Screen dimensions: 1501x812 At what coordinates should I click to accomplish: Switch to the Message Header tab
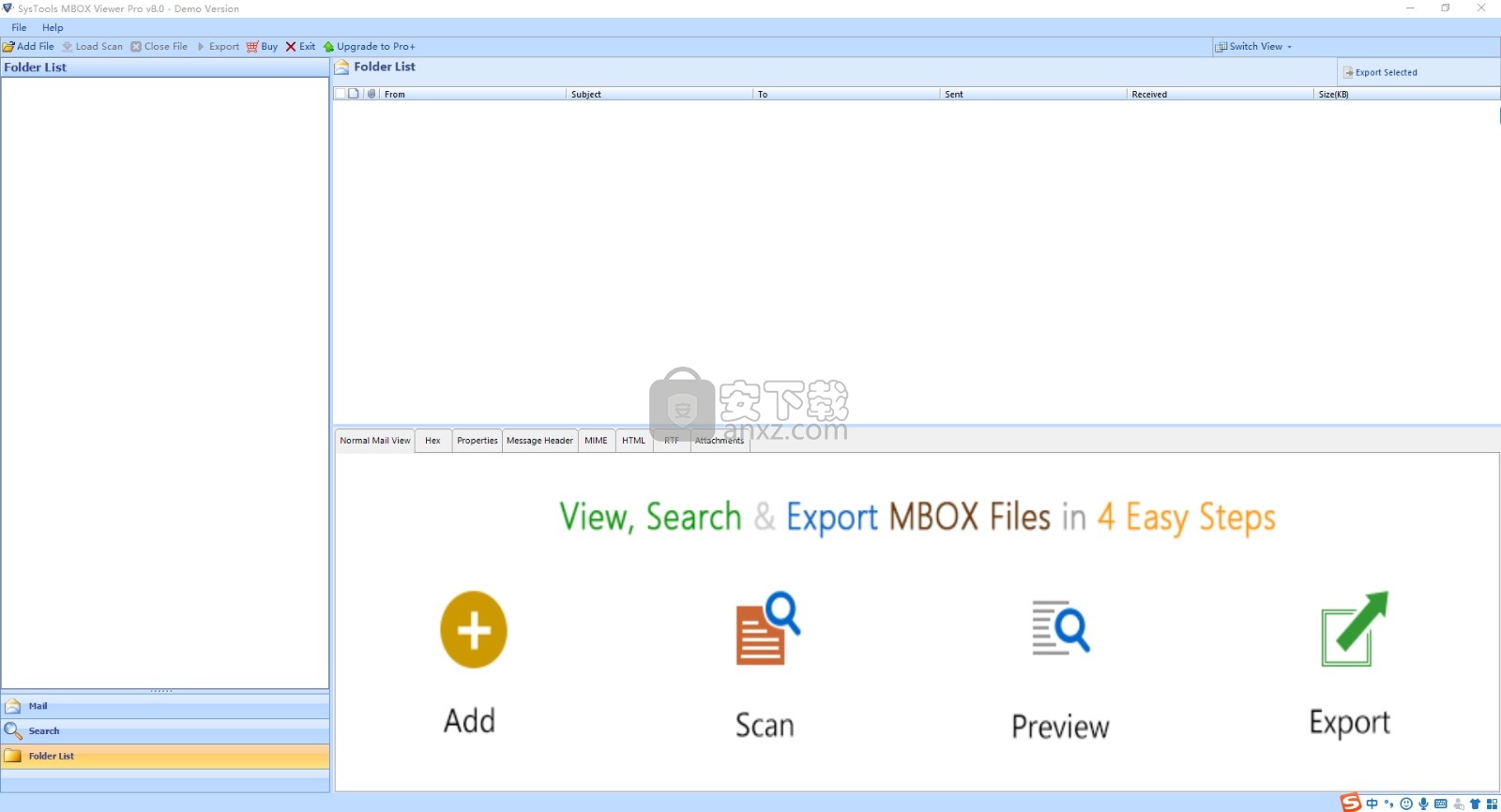[x=539, y=441]
